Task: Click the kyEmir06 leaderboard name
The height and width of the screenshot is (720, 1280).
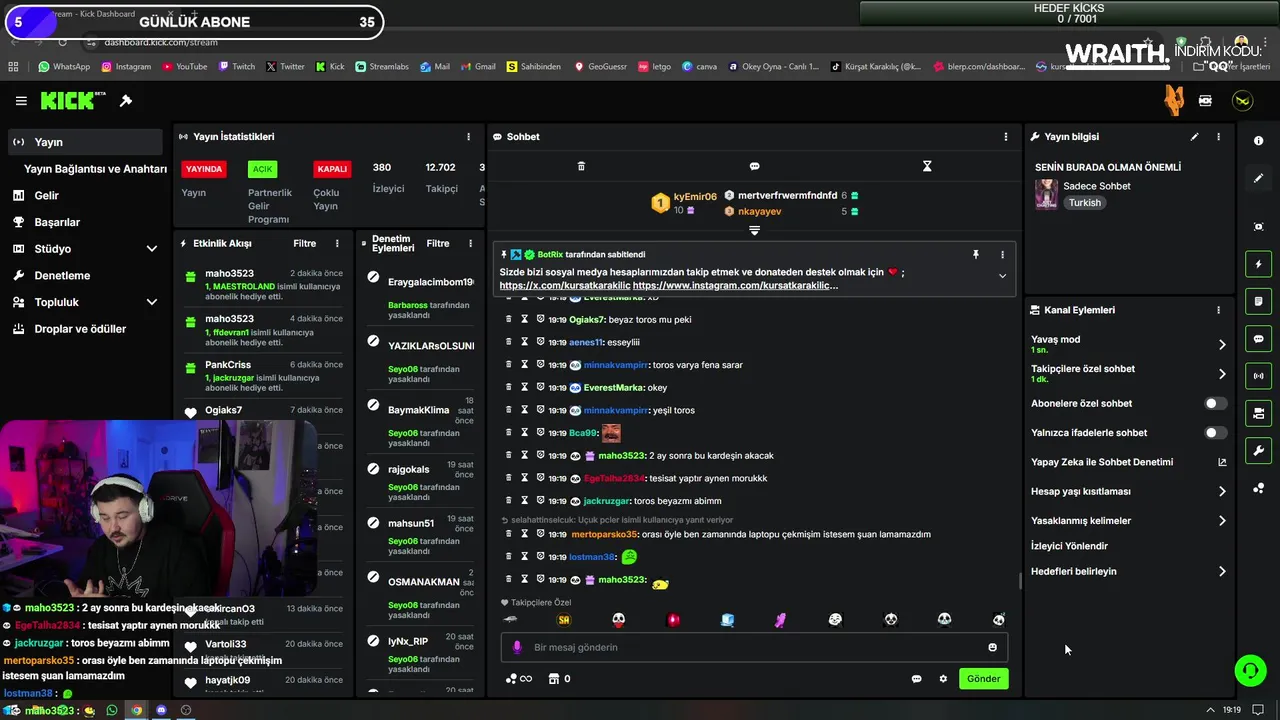Action: (x=695, y=197)
